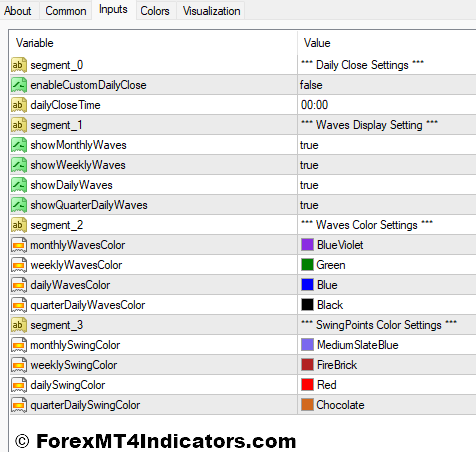The width and height of the screenshot is (476, 452).
Task: Click the boolean icon next to enableCustomDailyClose
Action: click(19, 85)
